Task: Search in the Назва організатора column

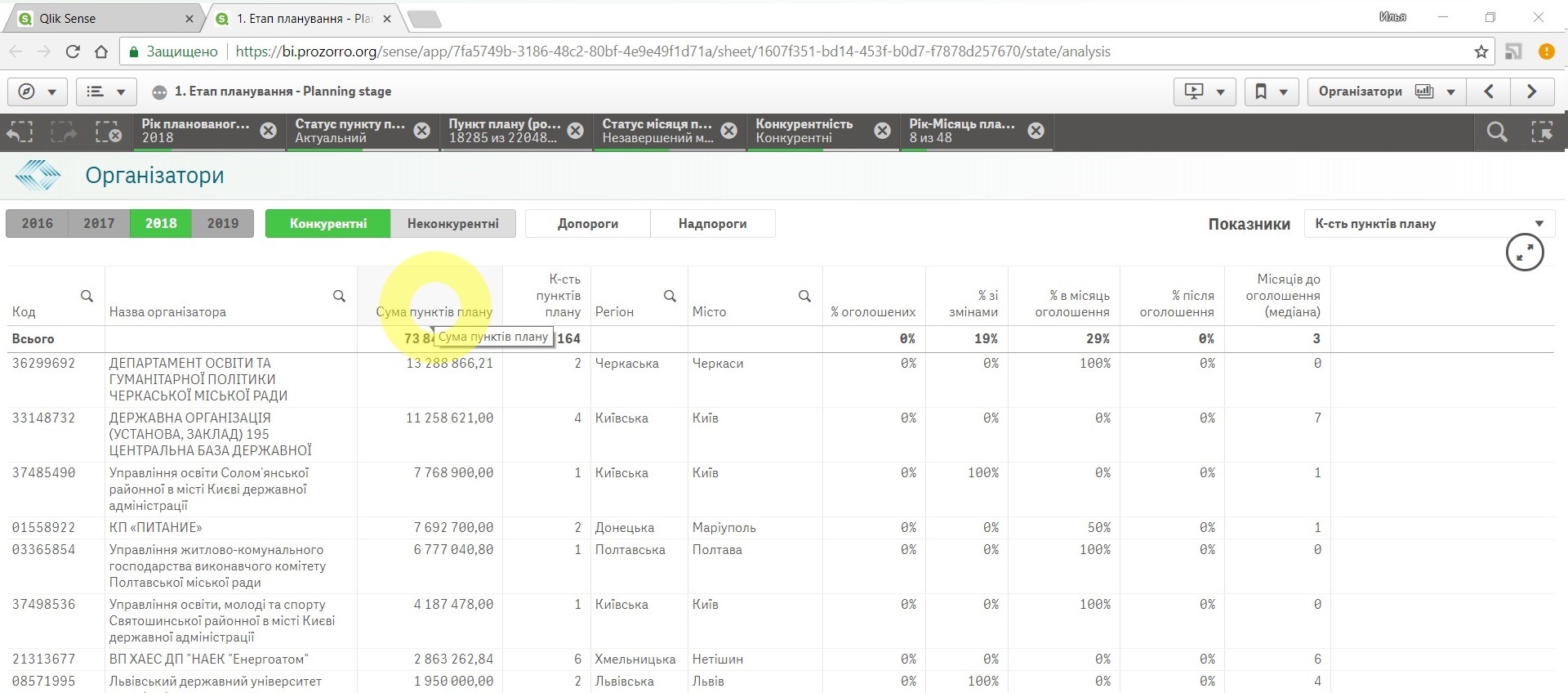Action: coord(339,296)
